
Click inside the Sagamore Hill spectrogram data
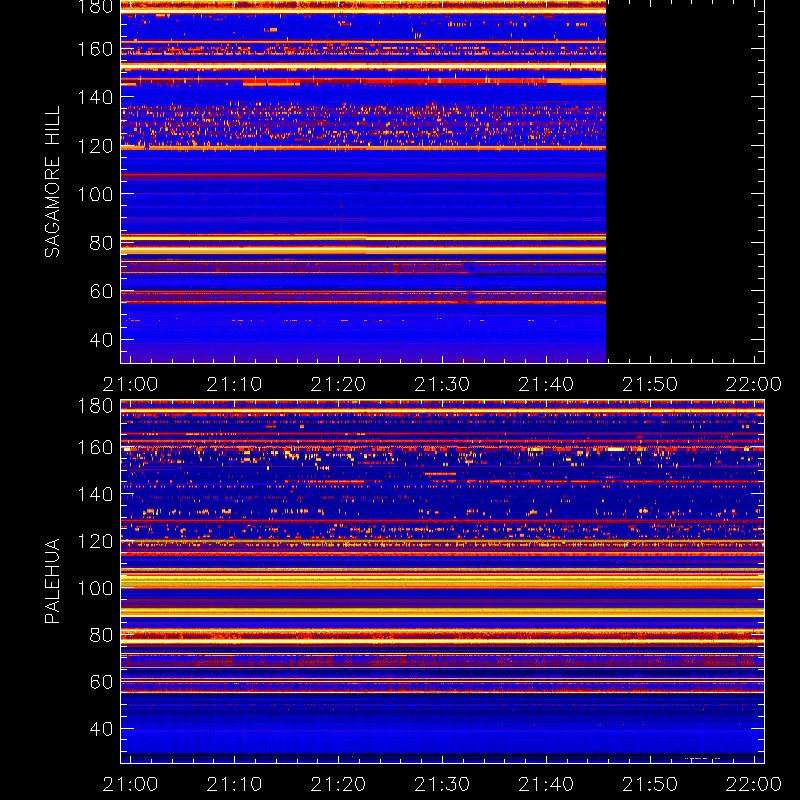tap(363, 182)
